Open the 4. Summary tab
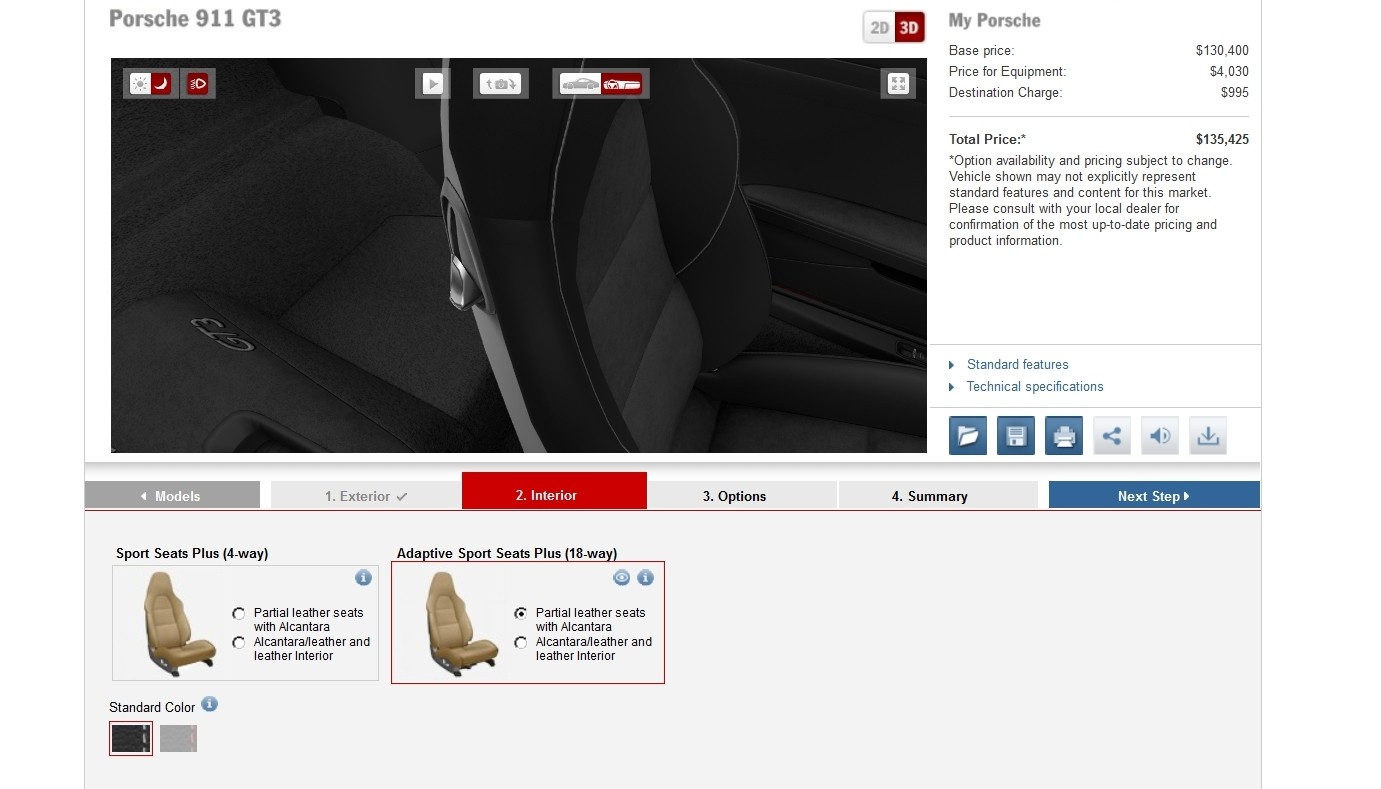 pos(938,496)
